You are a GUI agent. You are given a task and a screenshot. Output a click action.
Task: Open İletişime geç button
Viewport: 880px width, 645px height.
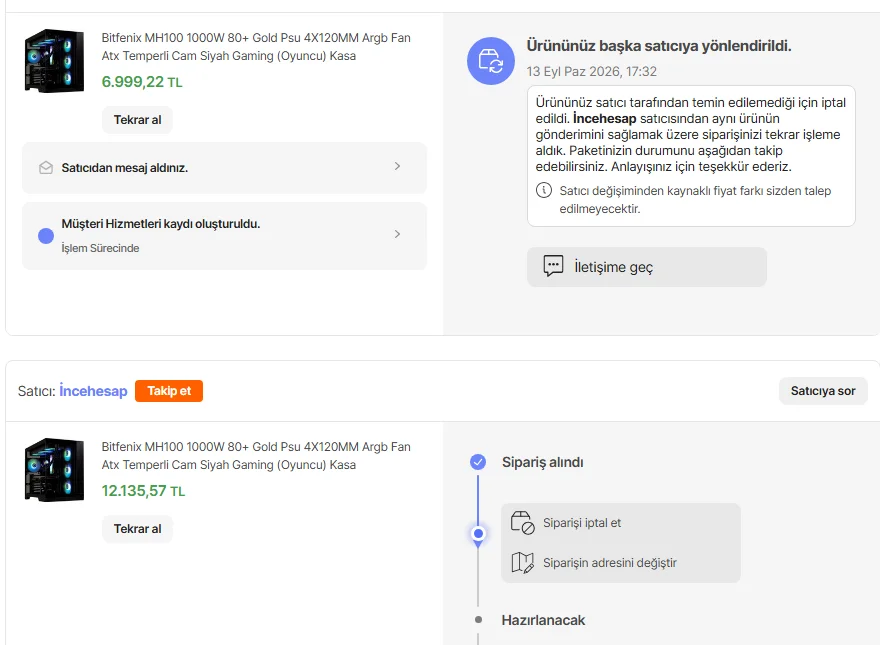tap(647, 267)
